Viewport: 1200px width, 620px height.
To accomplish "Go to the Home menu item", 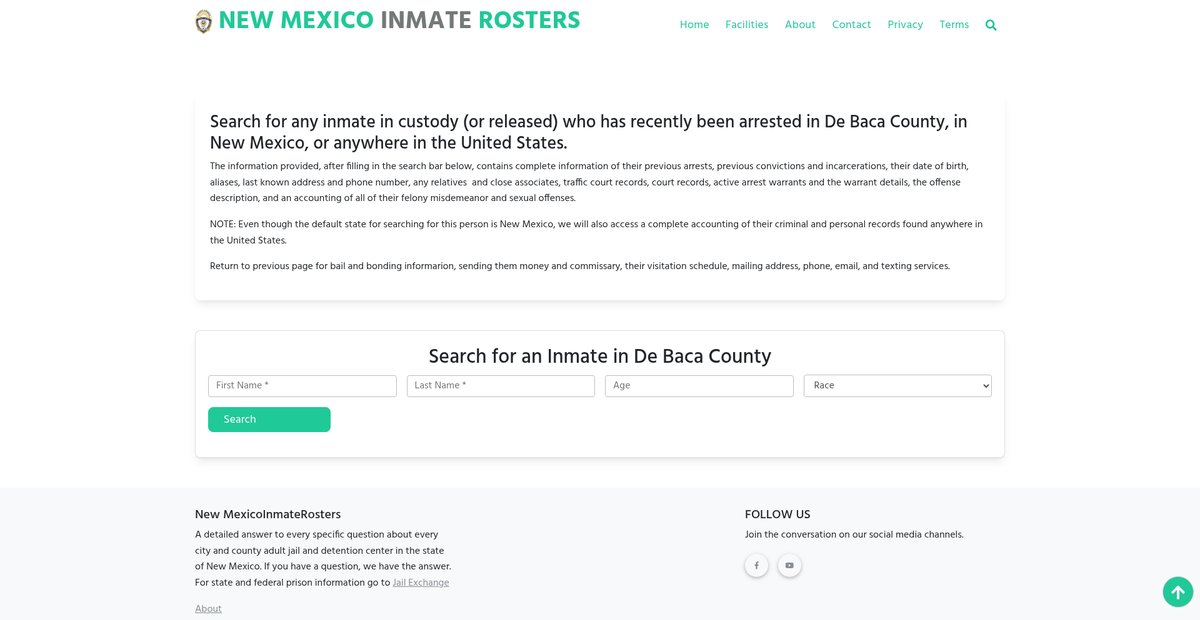I will 694,25.
